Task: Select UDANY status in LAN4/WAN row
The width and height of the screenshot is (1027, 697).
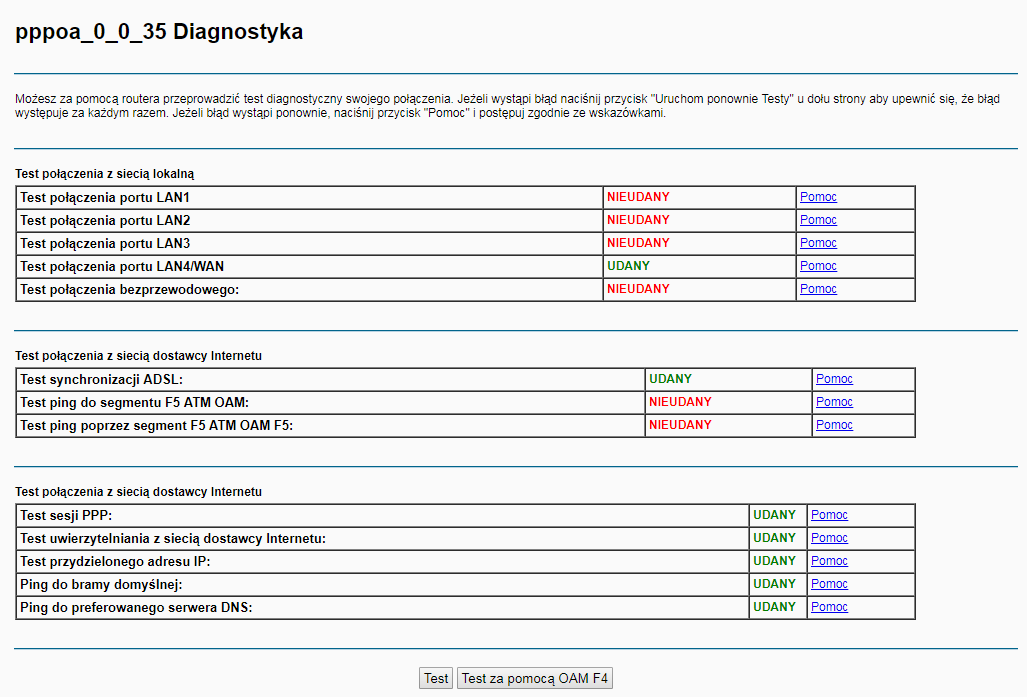Action: pos(628,266)
